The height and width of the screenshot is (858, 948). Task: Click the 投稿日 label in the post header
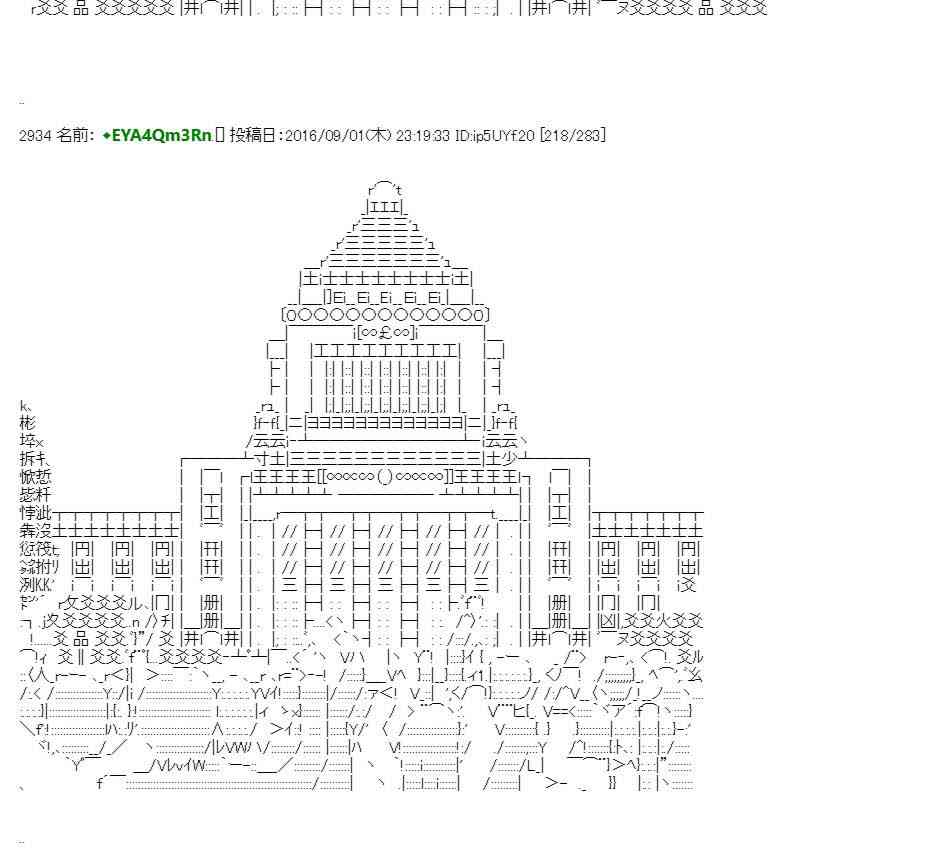point(255,135)
